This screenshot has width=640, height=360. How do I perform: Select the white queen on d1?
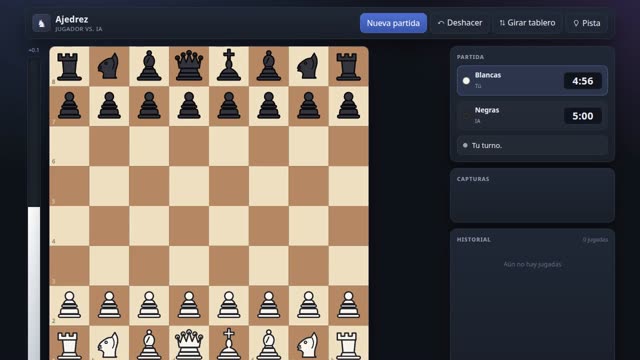[x=189, y=345]
